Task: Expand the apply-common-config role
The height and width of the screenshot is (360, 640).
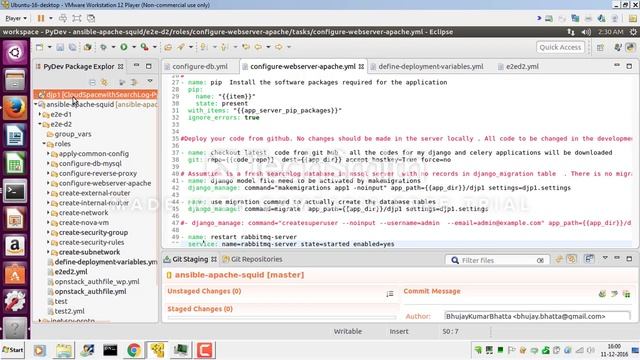Action: pos(48,153)
